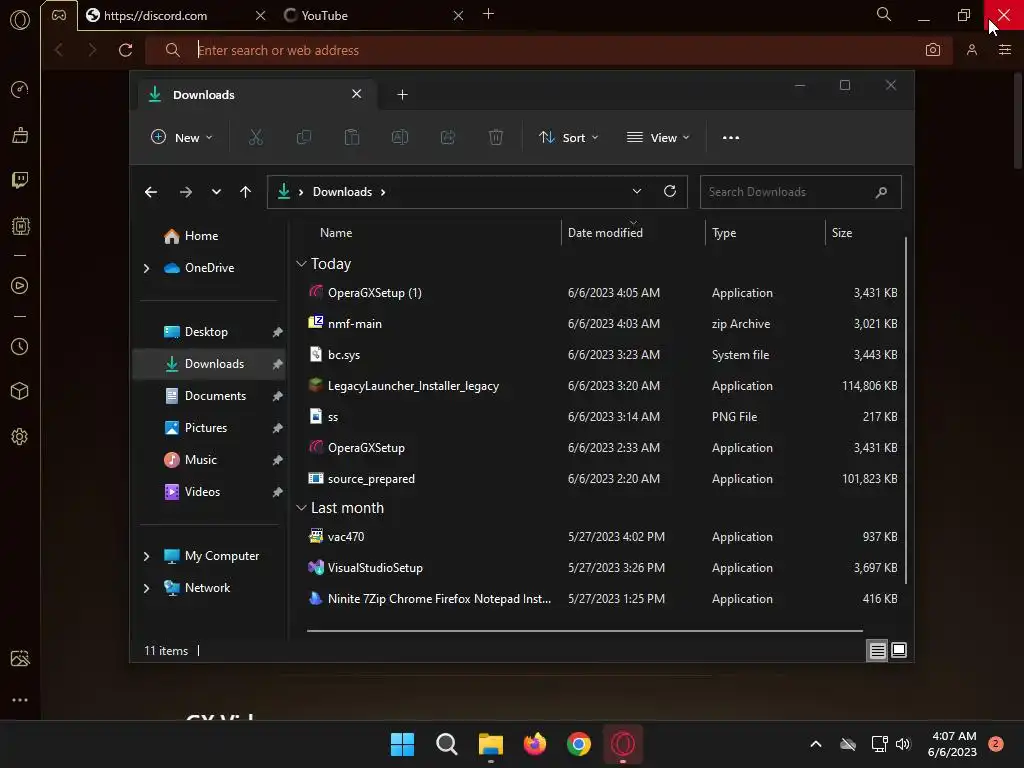Click the Delete trash icon in Explorer toolbar
Viewport: 1024px width, 768px height.
tap(496, 137)
